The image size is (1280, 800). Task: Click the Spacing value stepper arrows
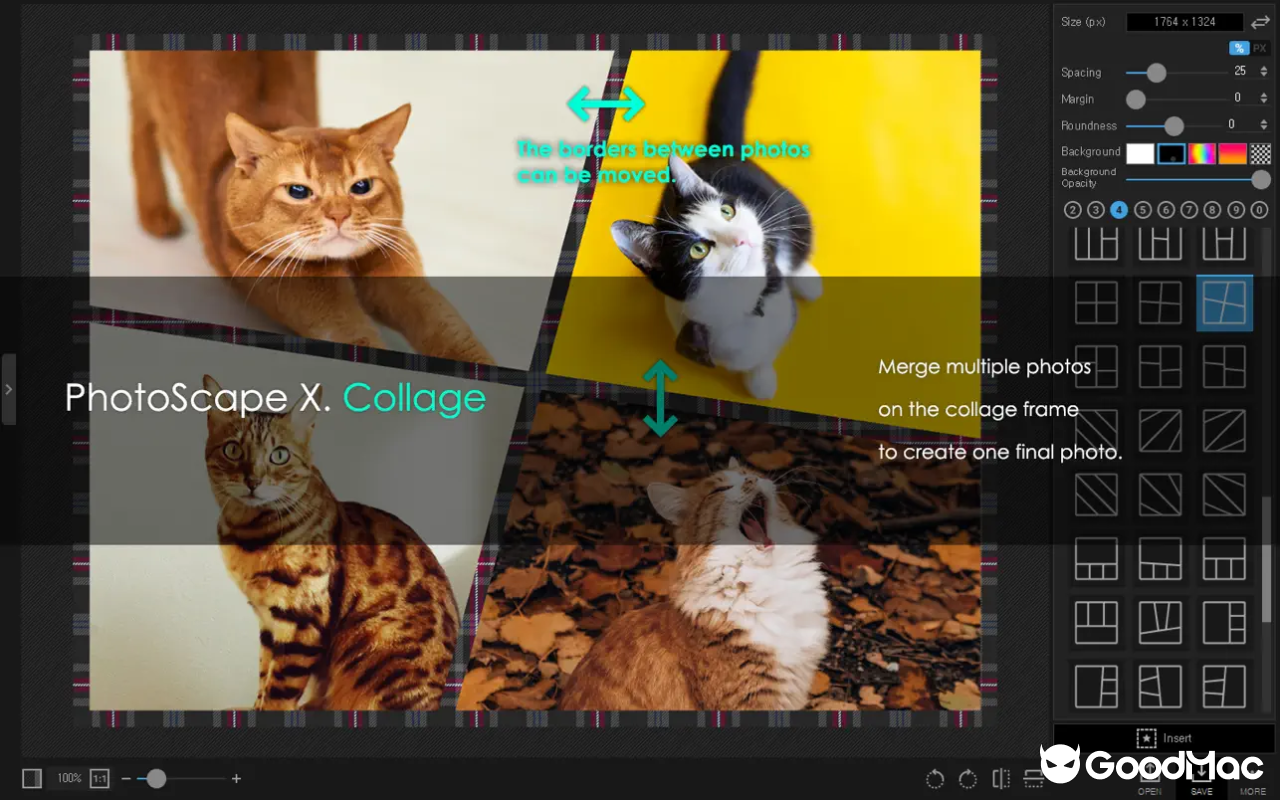point(1264,71)
